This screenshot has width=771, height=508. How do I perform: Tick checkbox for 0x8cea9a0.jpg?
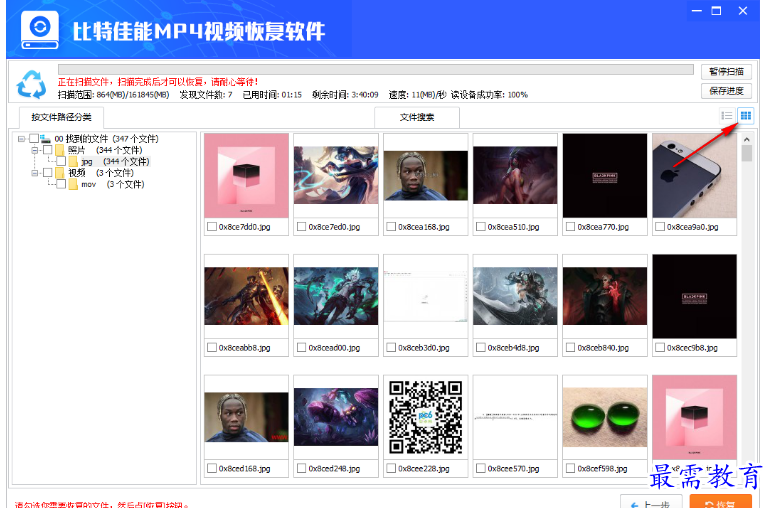pyautogui.click(x=660, y=227)
